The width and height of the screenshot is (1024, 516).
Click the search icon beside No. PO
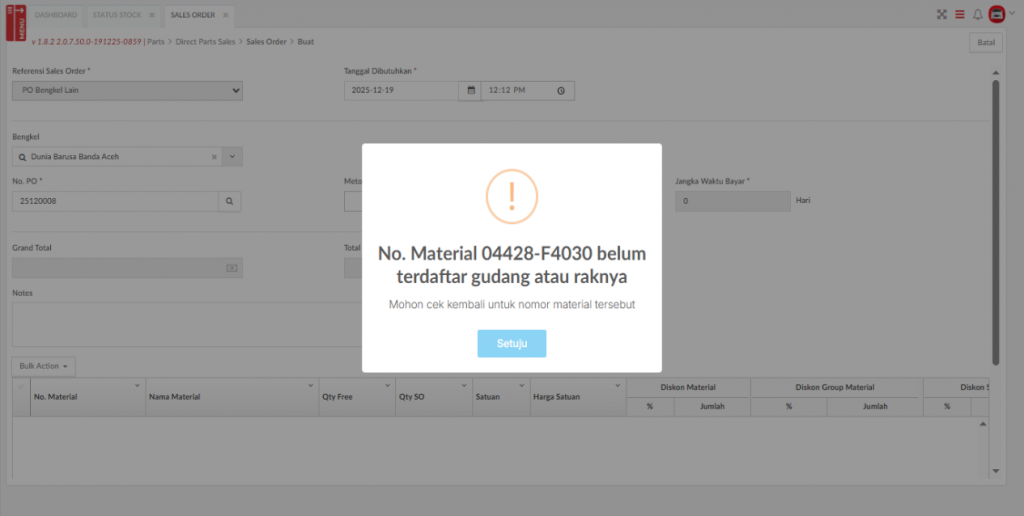tap(229, 201)
